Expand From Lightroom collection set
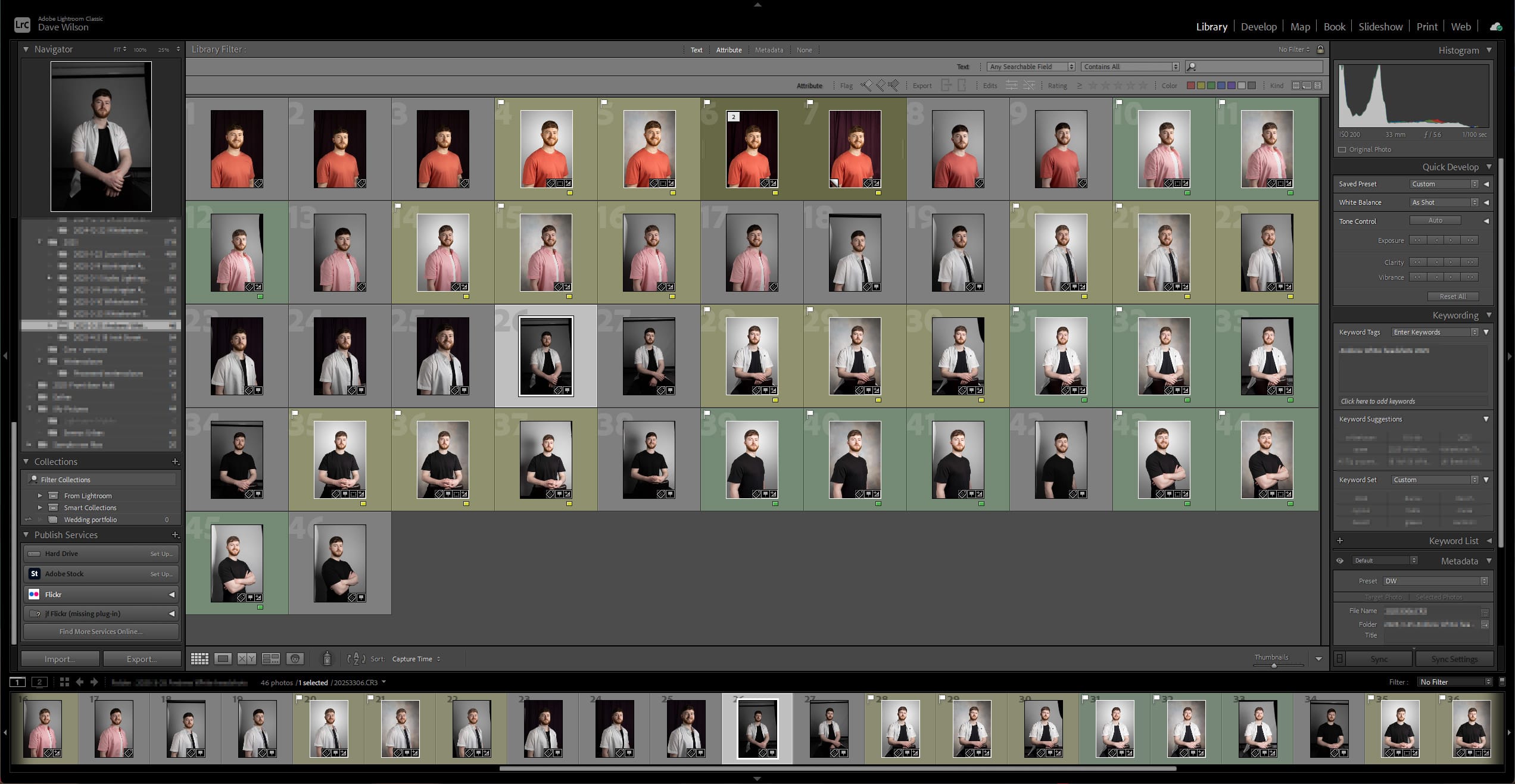 (x=40, y=495)
